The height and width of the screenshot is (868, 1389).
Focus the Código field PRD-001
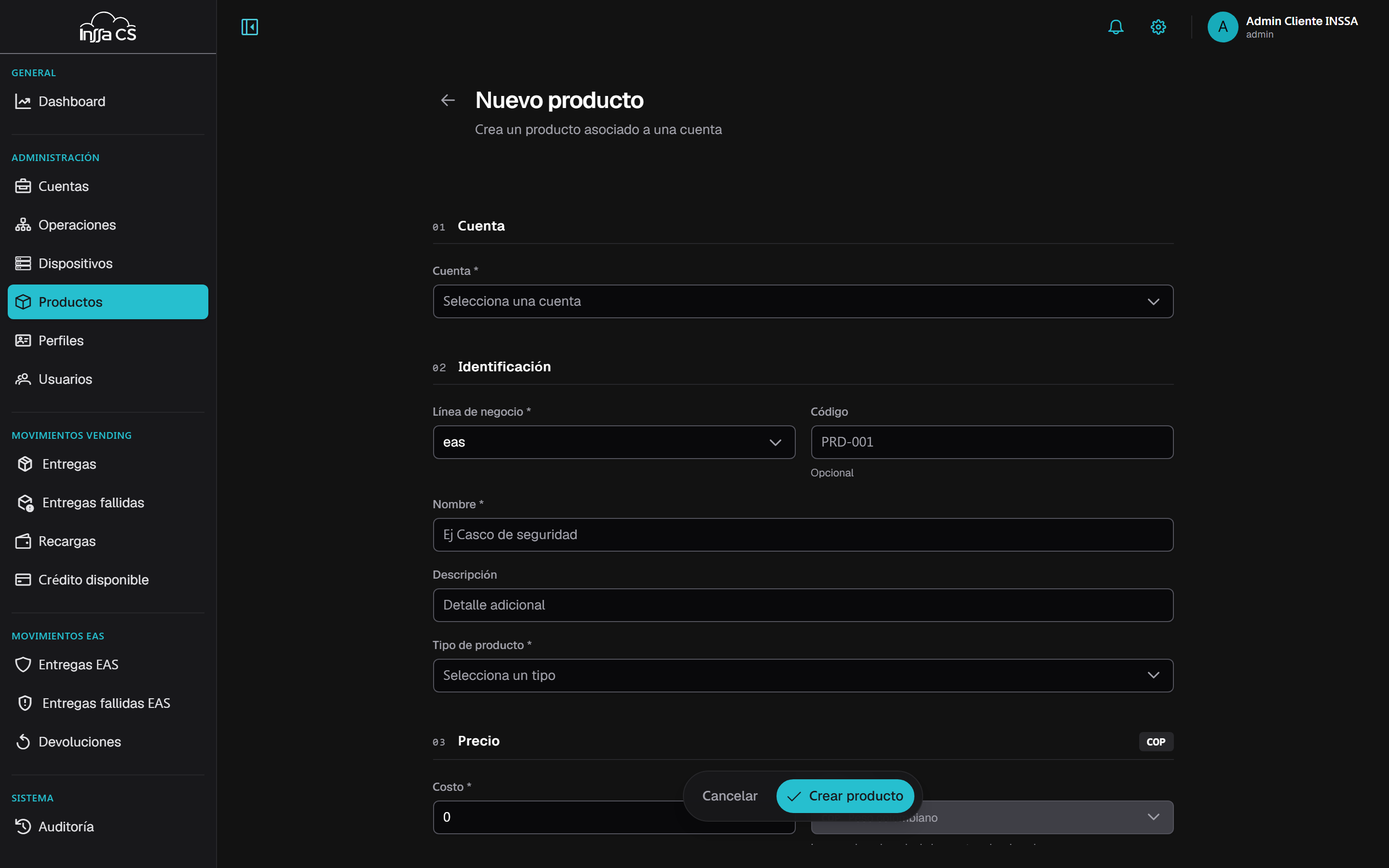click(992, 442)
